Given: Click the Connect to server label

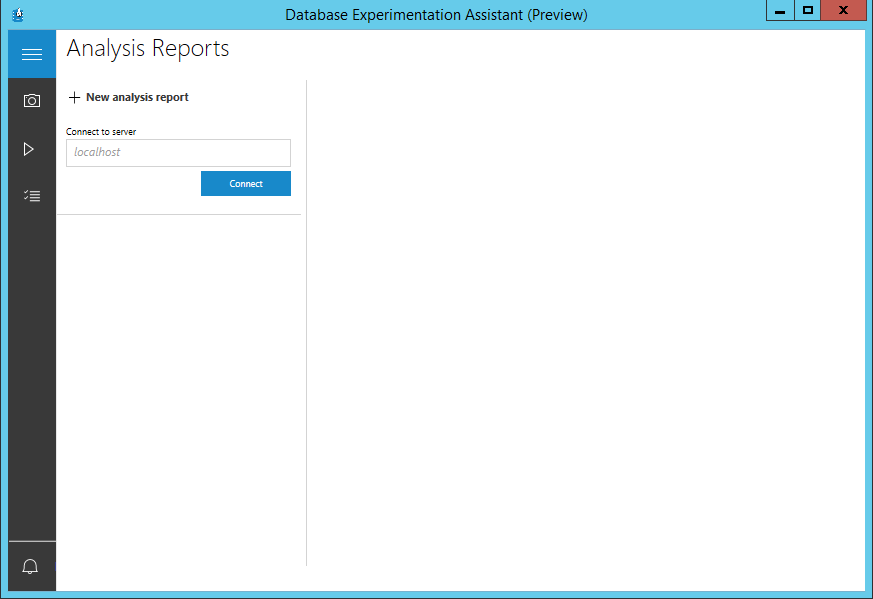Looking at the screenshot, I should (x=101, y=132).
